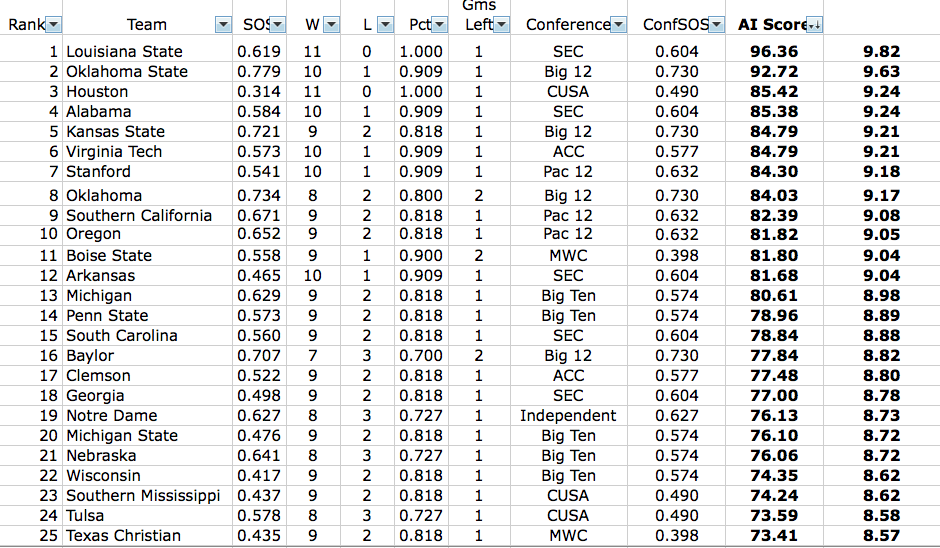Open the L column filter dropdown

click(385, 25)
